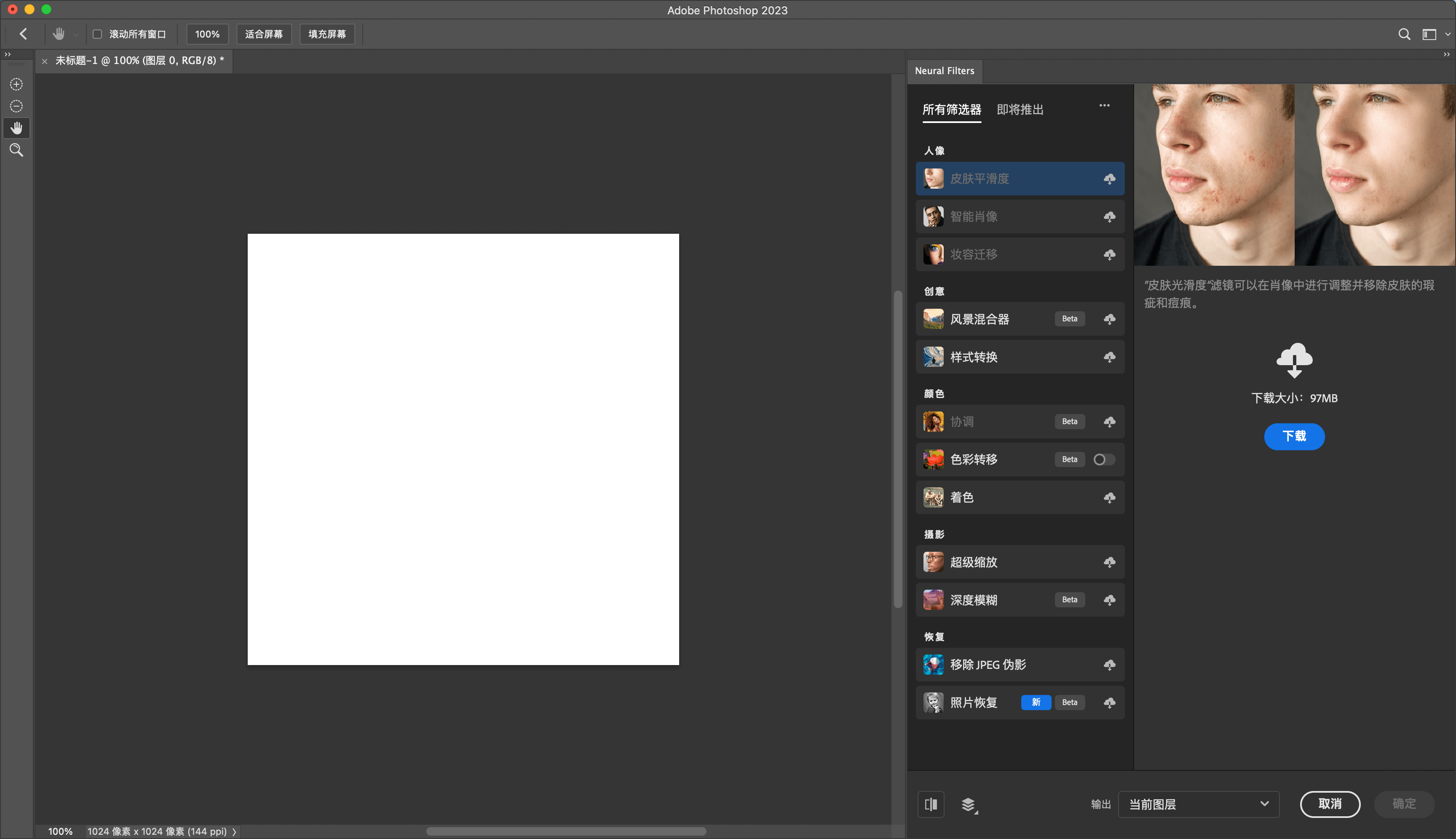Click the back arrow in options bar
1456x839 pixels.
(x=24, y=34)
